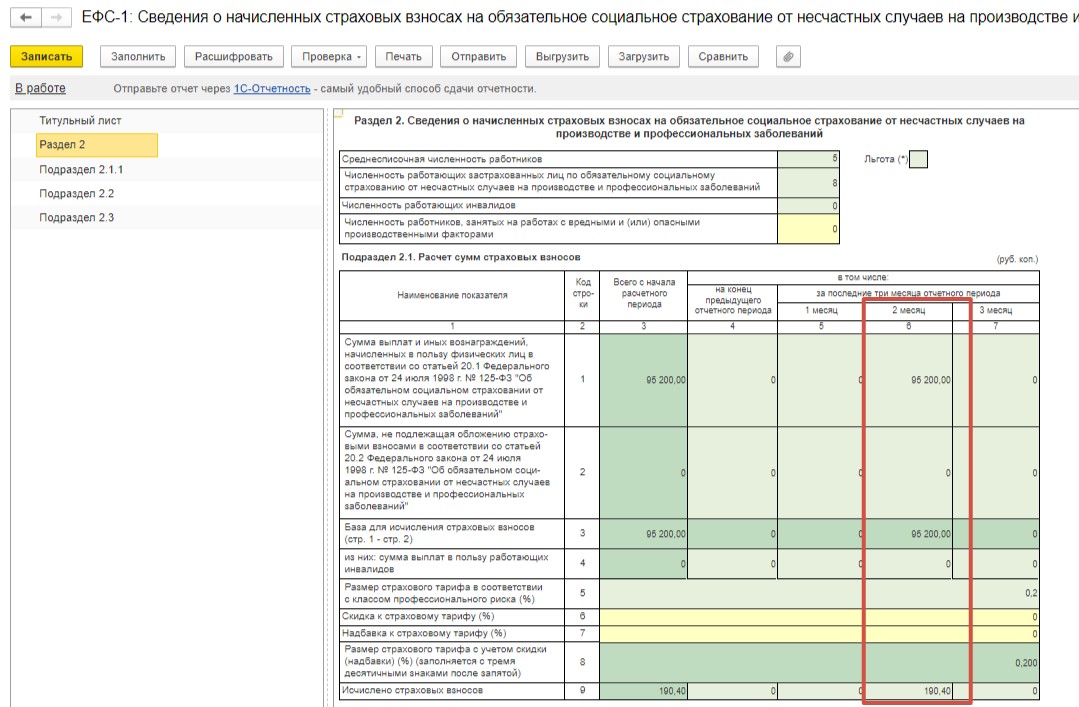Select row 1 total cell 95 200,00
1079x707 pixels.
point(643,380)
